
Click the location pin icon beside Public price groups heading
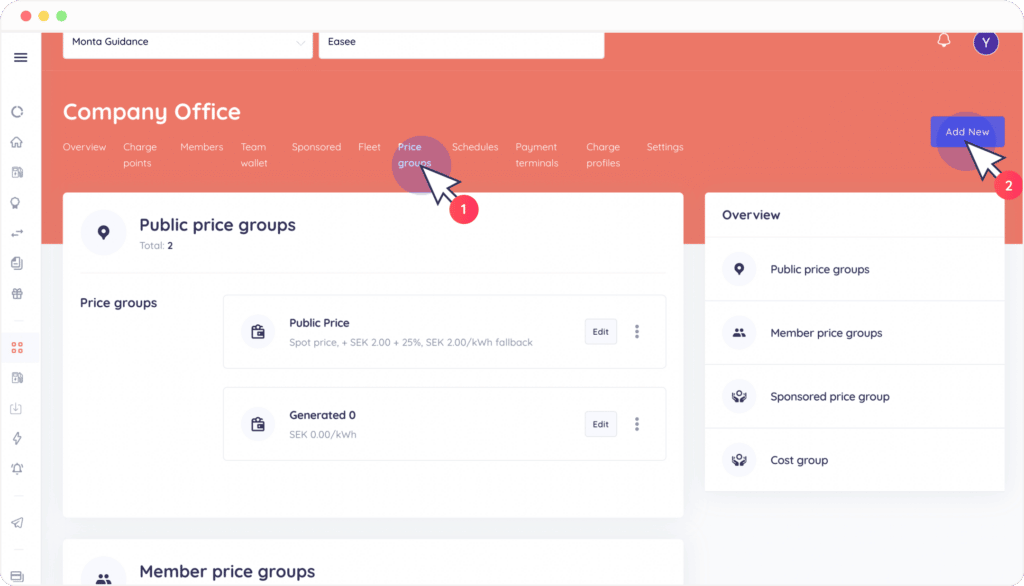coord(103,233)
